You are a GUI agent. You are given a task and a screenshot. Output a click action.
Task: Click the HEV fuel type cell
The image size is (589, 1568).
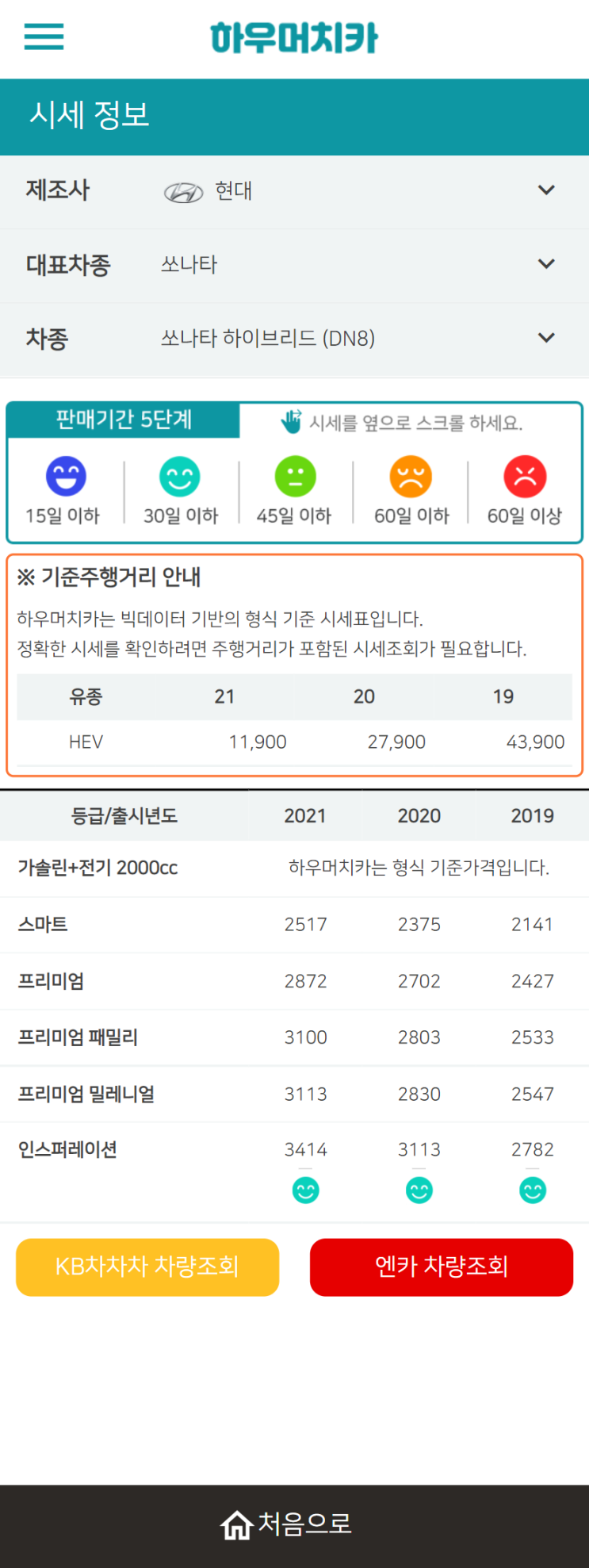86,742
